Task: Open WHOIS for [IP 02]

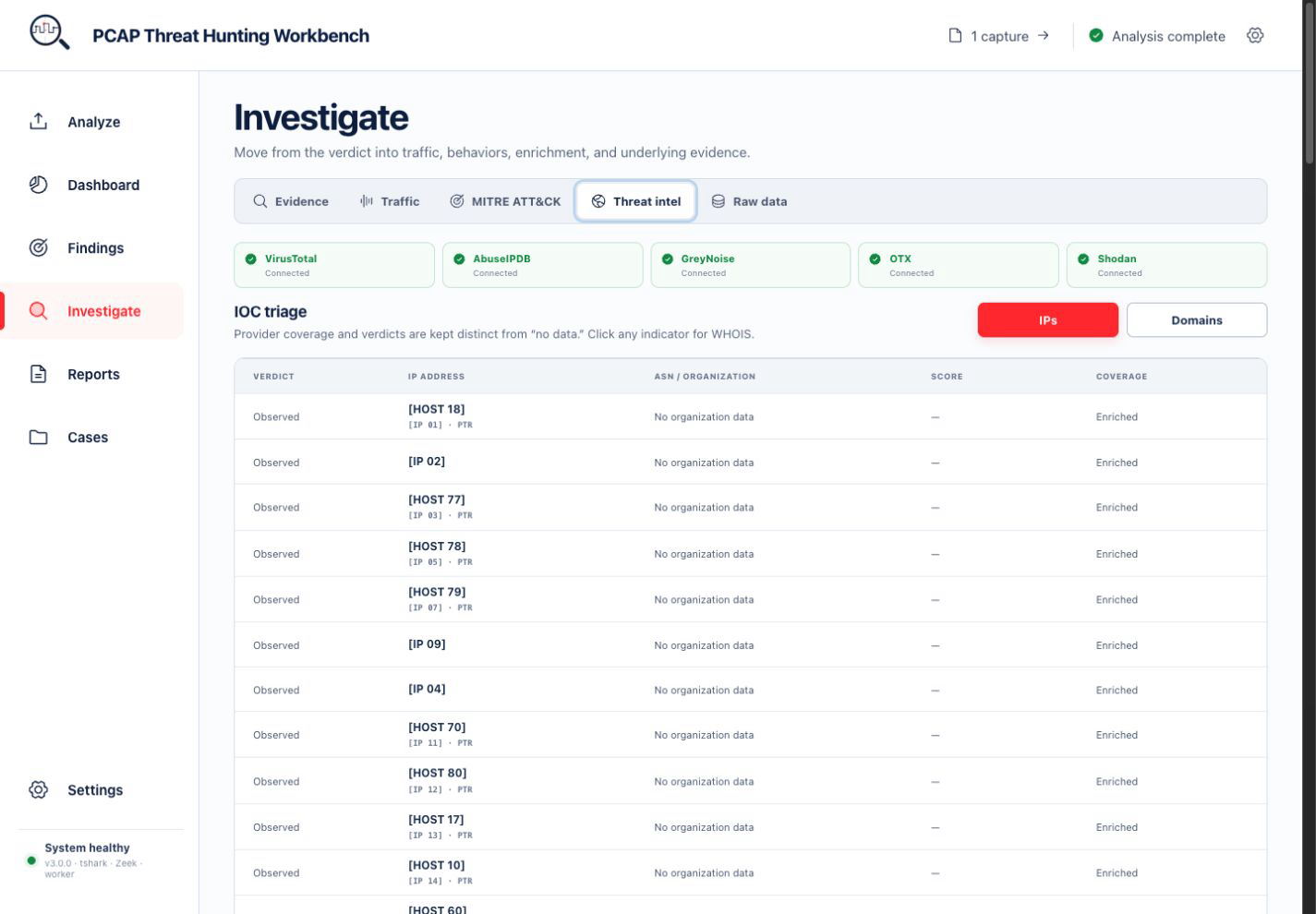Action: coord(427,462)
